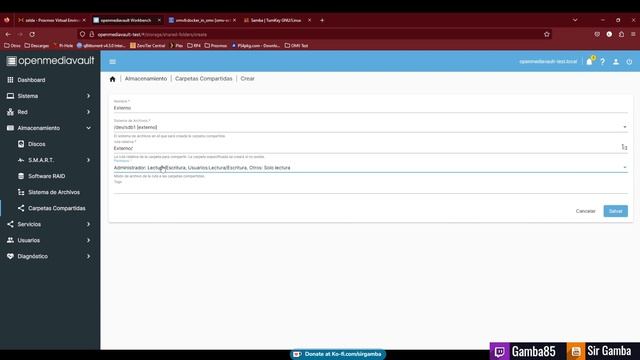Open the Plex bookmark
The image size is (640, 360).
click(x=176, y=46)
